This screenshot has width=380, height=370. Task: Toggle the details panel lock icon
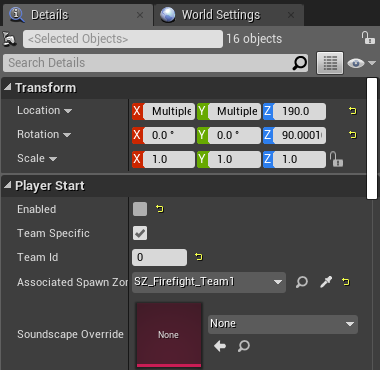(368, 38)
